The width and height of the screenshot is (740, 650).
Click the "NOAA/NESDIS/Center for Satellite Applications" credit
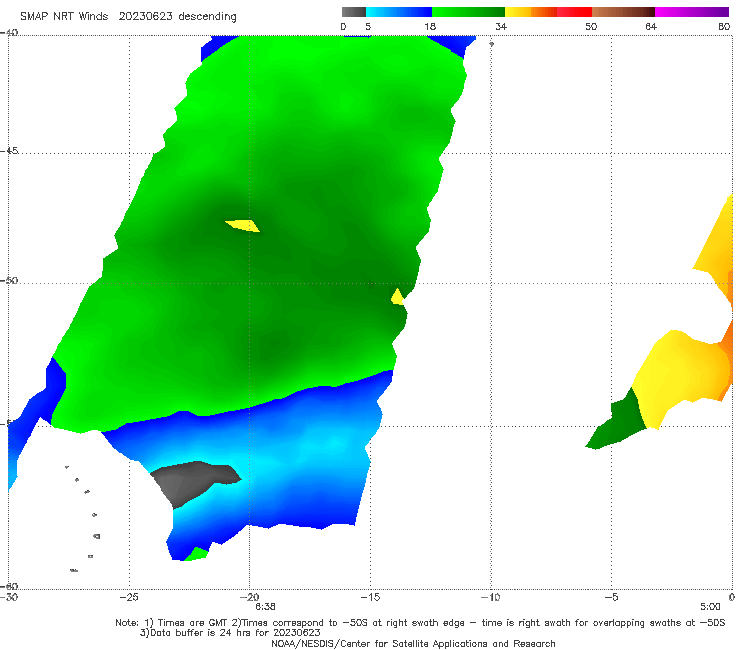(413, 643)
